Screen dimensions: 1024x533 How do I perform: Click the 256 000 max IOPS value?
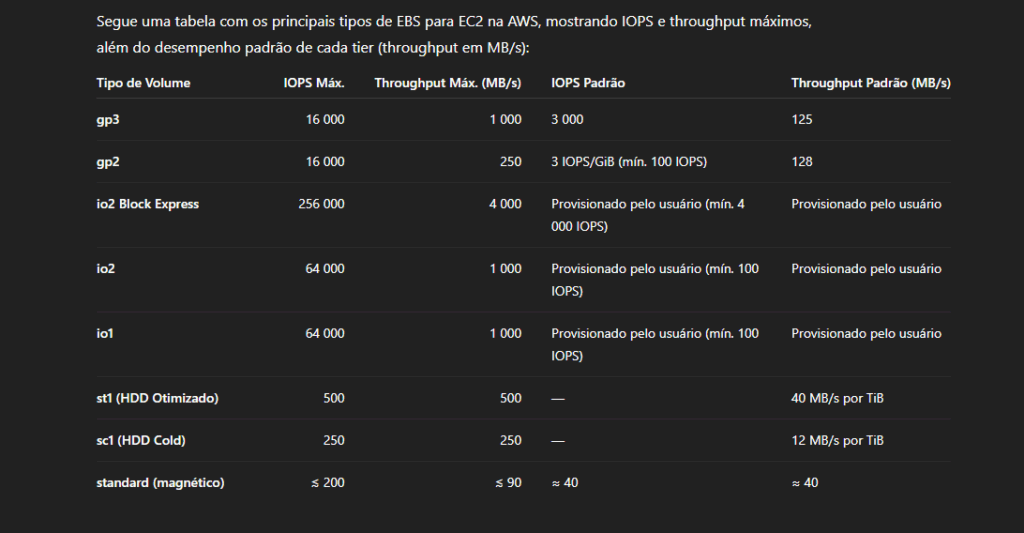(321, 204)
